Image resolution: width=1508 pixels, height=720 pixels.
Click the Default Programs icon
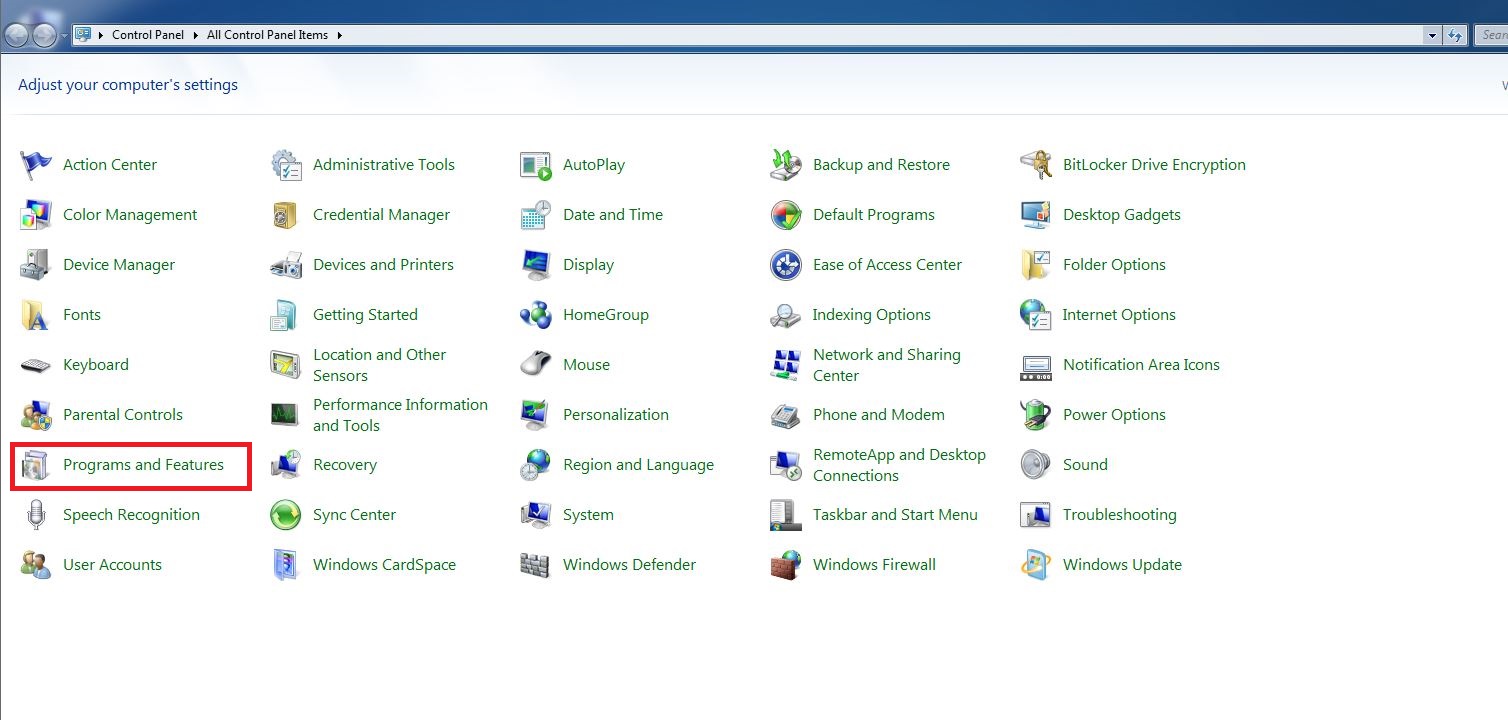(x=786, y=215)
